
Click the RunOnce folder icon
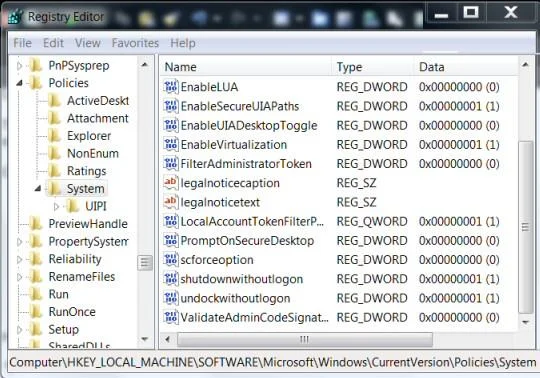click(x=36, y=312)
